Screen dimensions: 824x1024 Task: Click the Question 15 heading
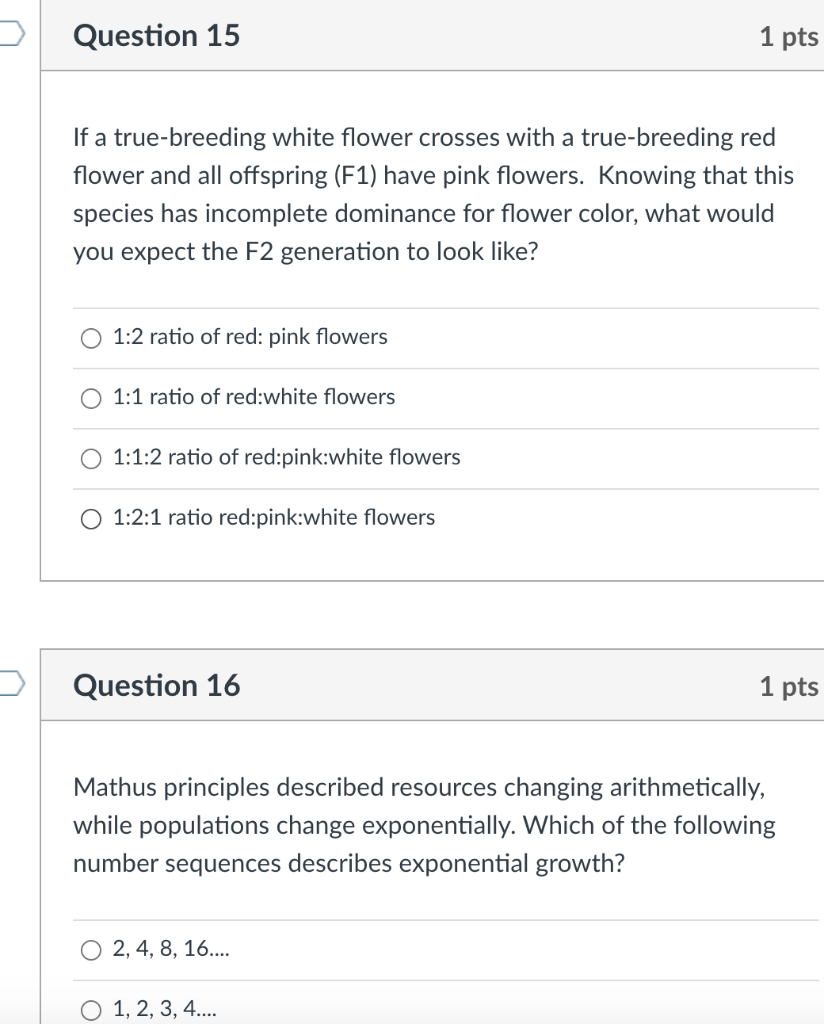(157, 35)
